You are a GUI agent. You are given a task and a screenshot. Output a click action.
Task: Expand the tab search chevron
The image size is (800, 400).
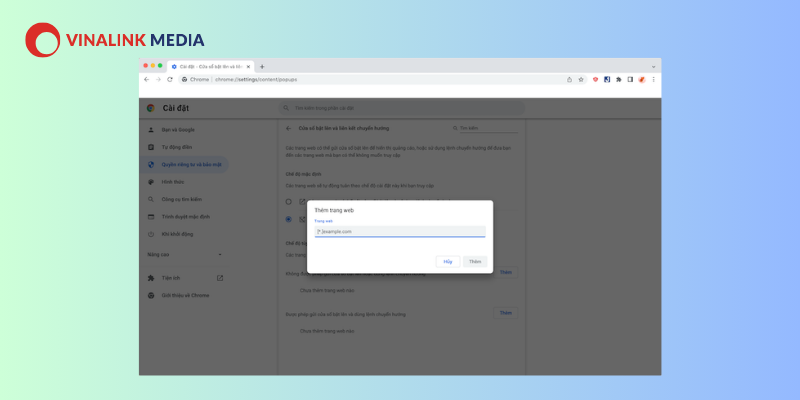[x=654, y=67]
